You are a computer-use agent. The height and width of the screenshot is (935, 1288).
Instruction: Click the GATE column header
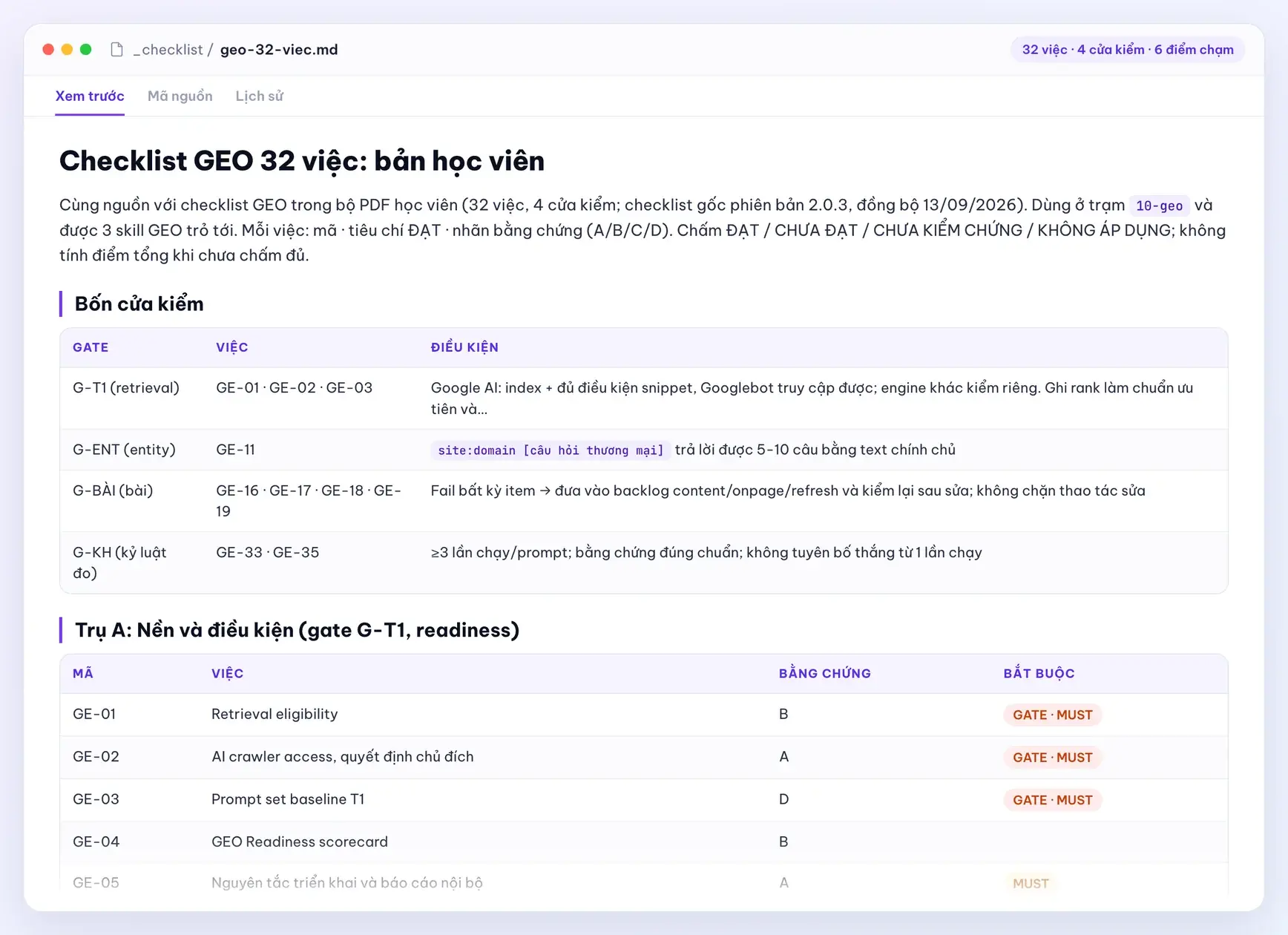click(91, 347)
